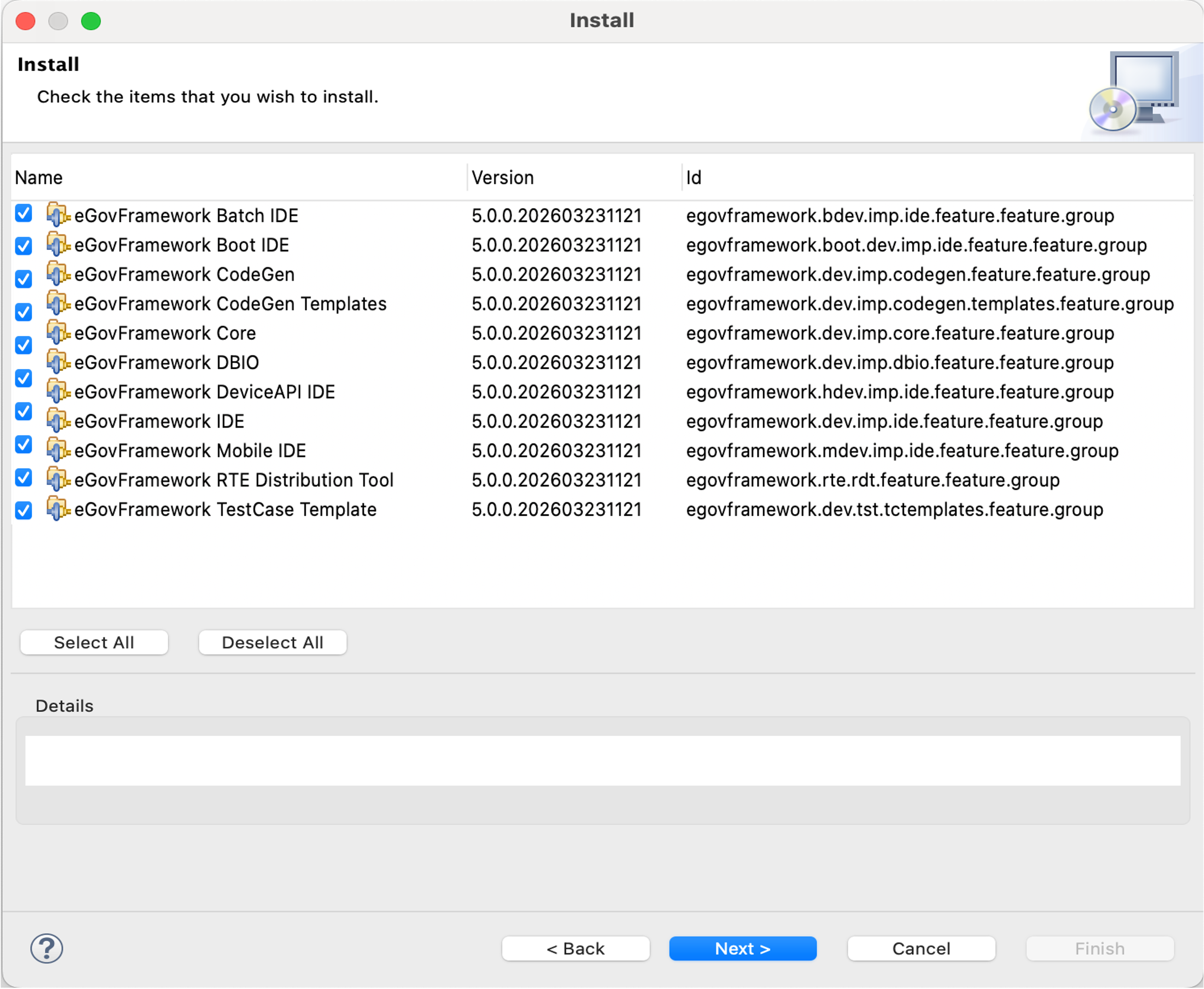The height and width of the screenshot is (989, 1204).
Task: Click the RTE Distribution Tool feature icon
Action: [x=58, y=480]
